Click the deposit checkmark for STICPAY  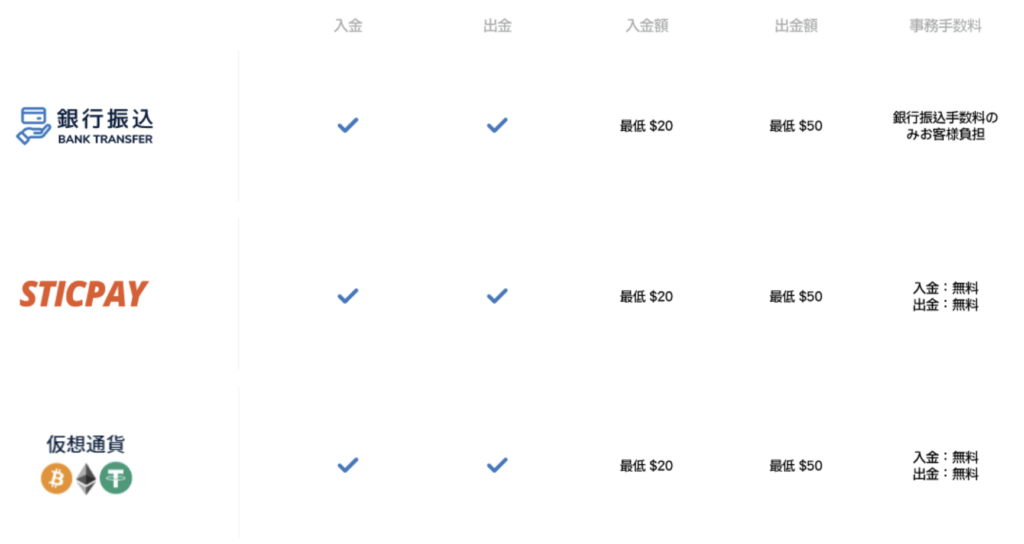click(347, 296)
